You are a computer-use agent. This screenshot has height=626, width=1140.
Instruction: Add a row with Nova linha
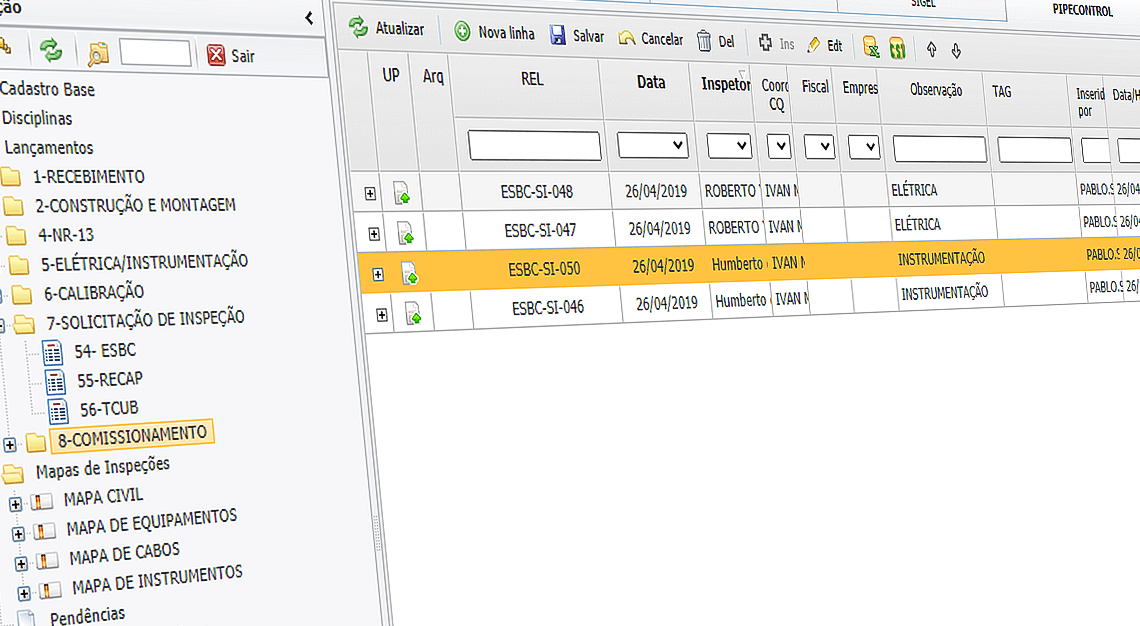494,33
